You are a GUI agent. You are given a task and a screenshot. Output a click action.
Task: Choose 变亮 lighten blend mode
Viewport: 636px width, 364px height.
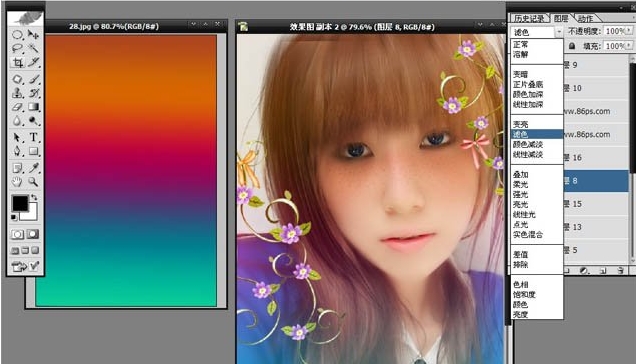[537, 124]
